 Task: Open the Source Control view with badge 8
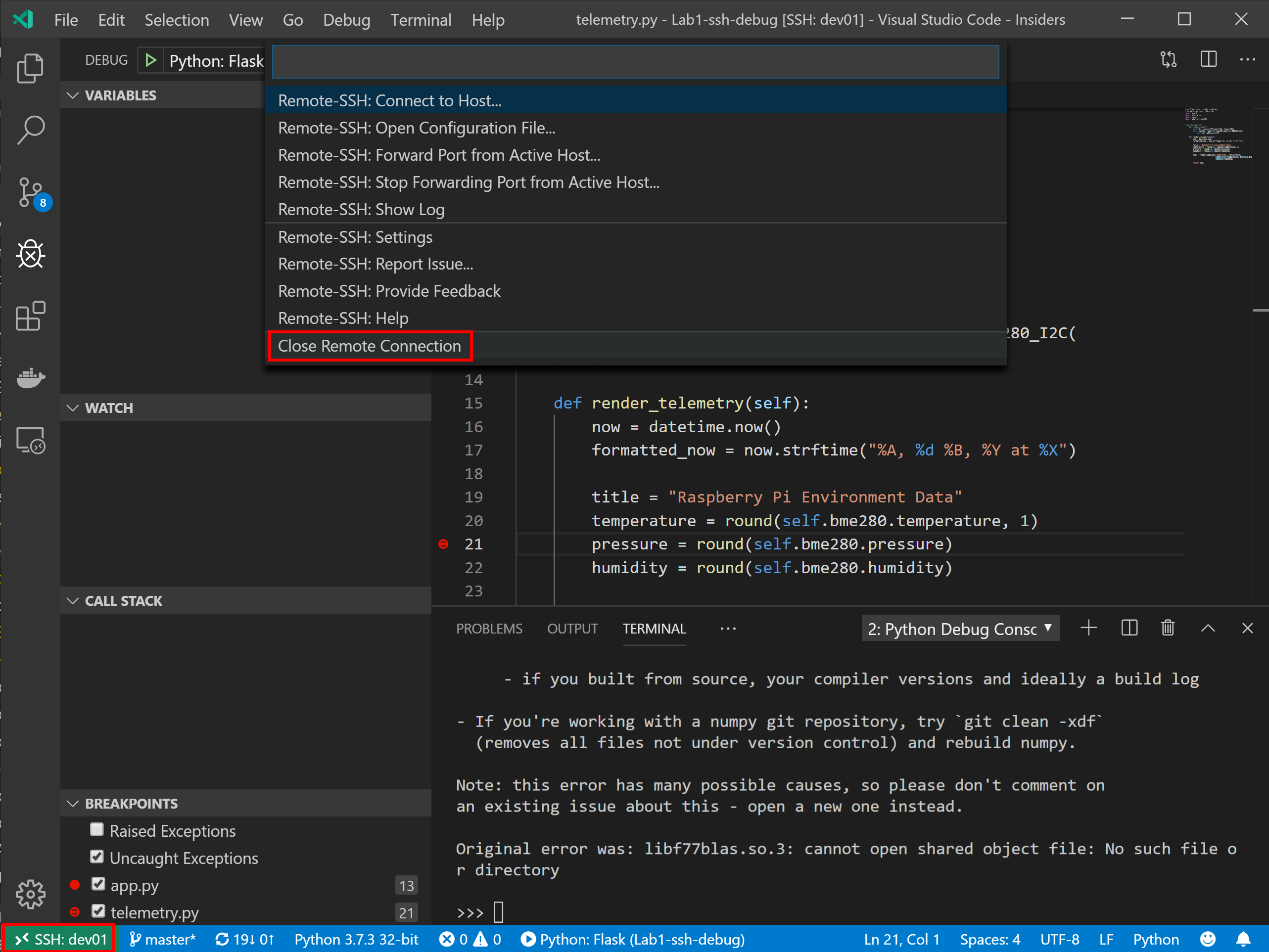[x=30, y=193]
